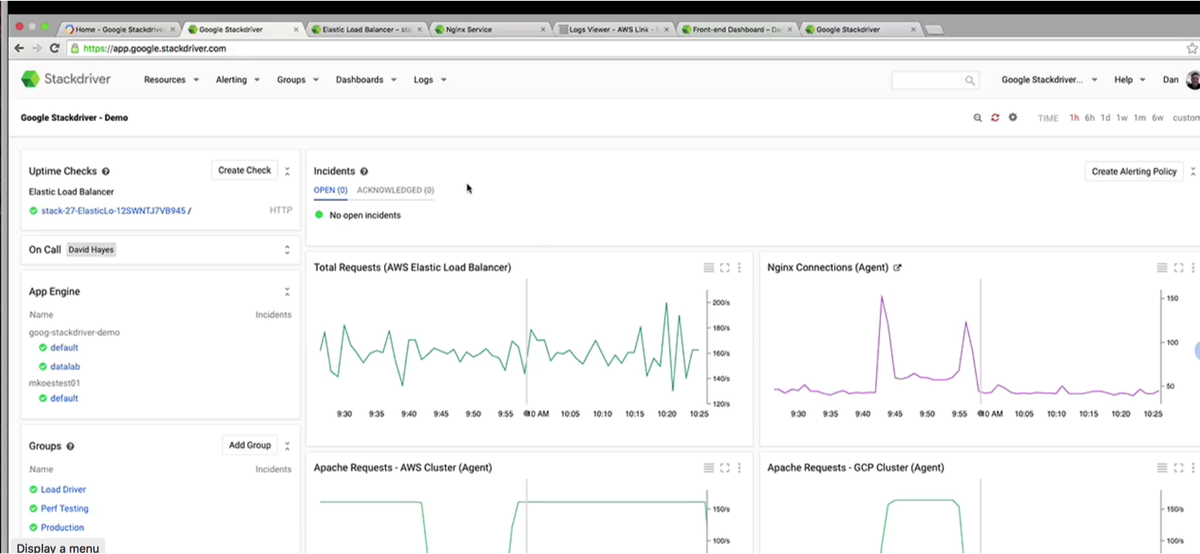Viewport: 1200px width, 554px height.
Task: Collapse the Groups panel
Action: point(287,446)
